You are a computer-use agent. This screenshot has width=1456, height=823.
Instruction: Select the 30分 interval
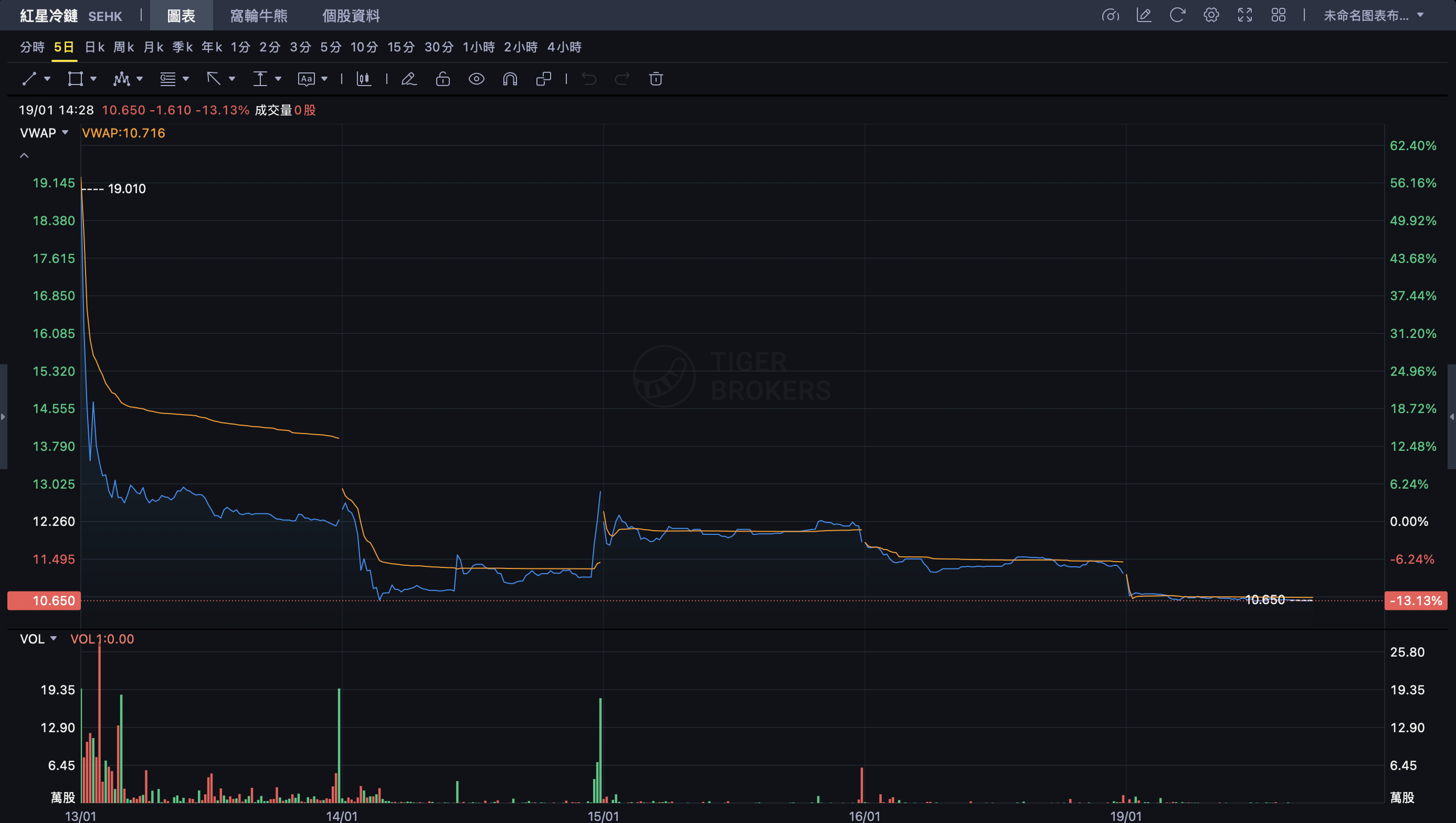[x=439, y=47]
